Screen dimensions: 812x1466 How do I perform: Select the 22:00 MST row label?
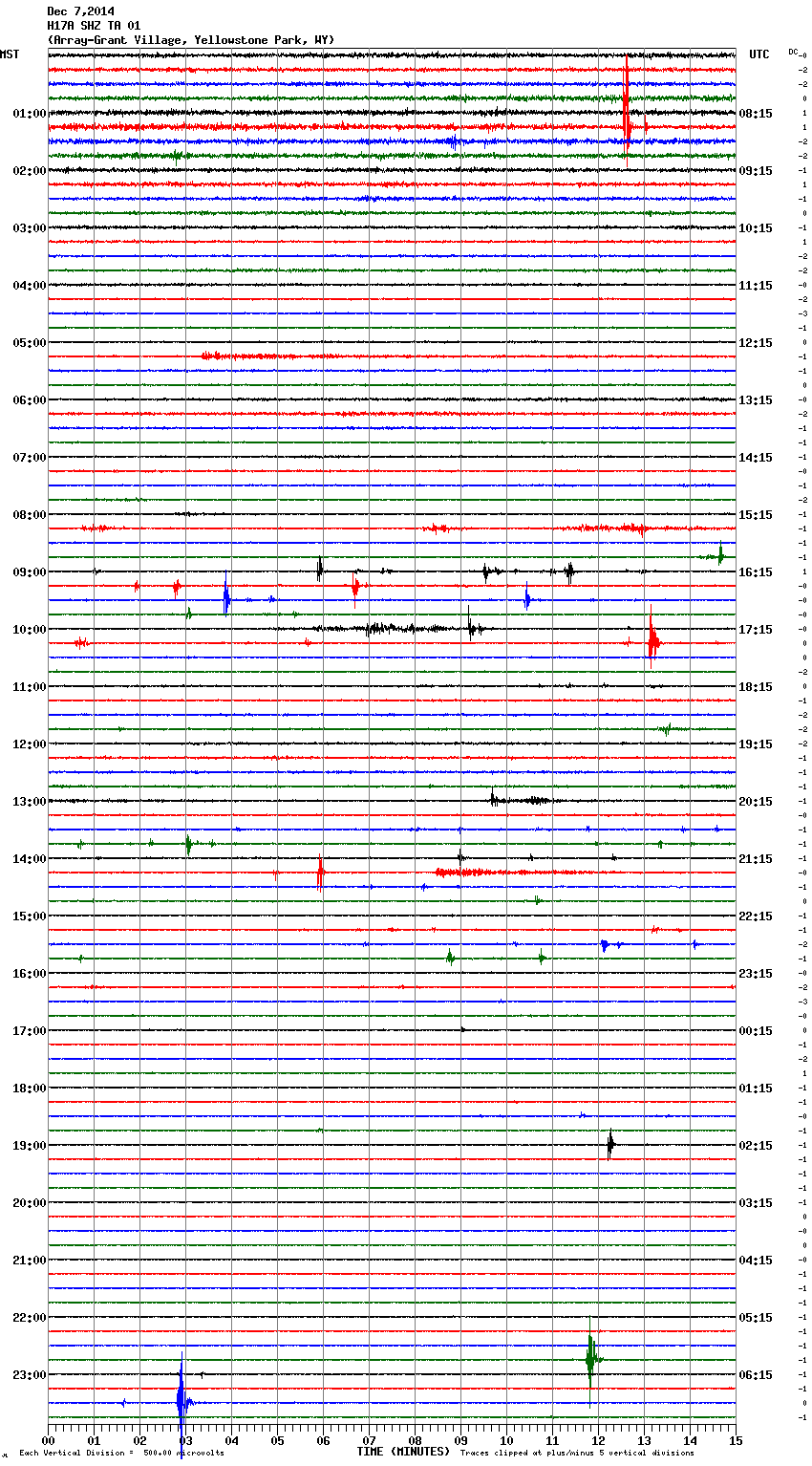point(30,1318)
